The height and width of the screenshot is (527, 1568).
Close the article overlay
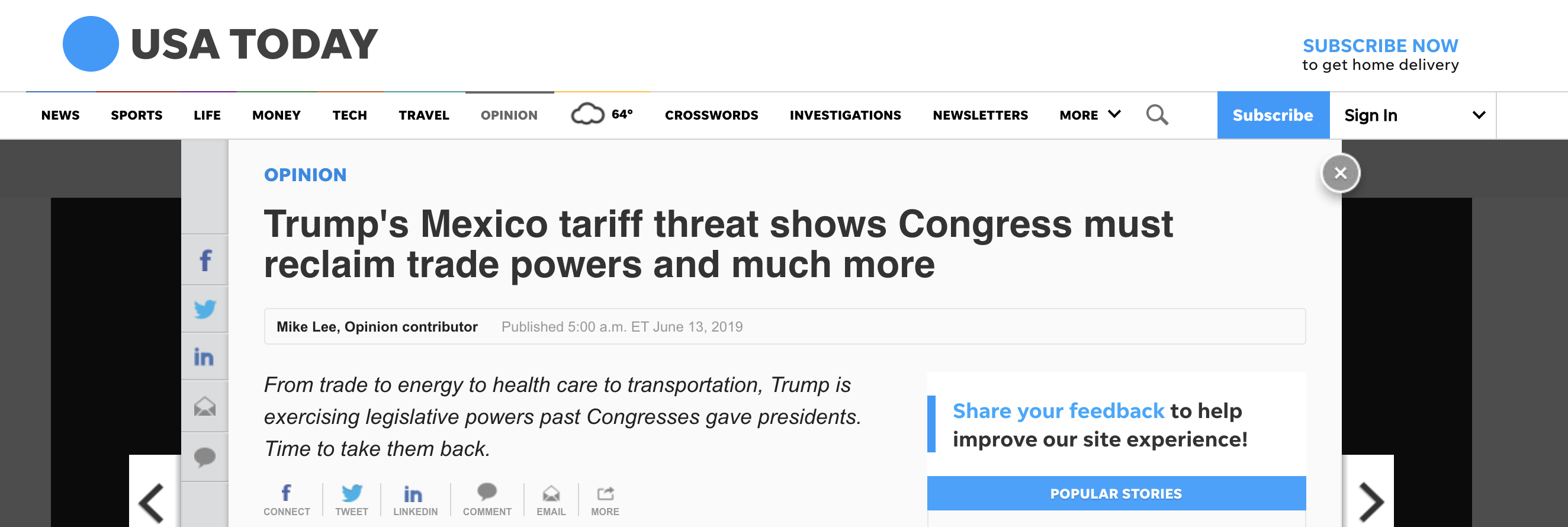[x=1341, y=173]
